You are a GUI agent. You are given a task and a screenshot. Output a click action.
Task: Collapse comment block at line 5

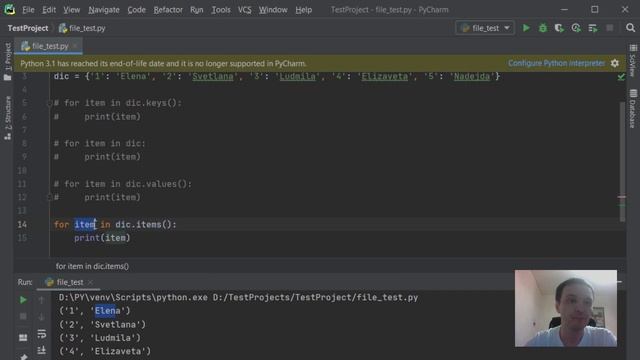click(50, 103)
